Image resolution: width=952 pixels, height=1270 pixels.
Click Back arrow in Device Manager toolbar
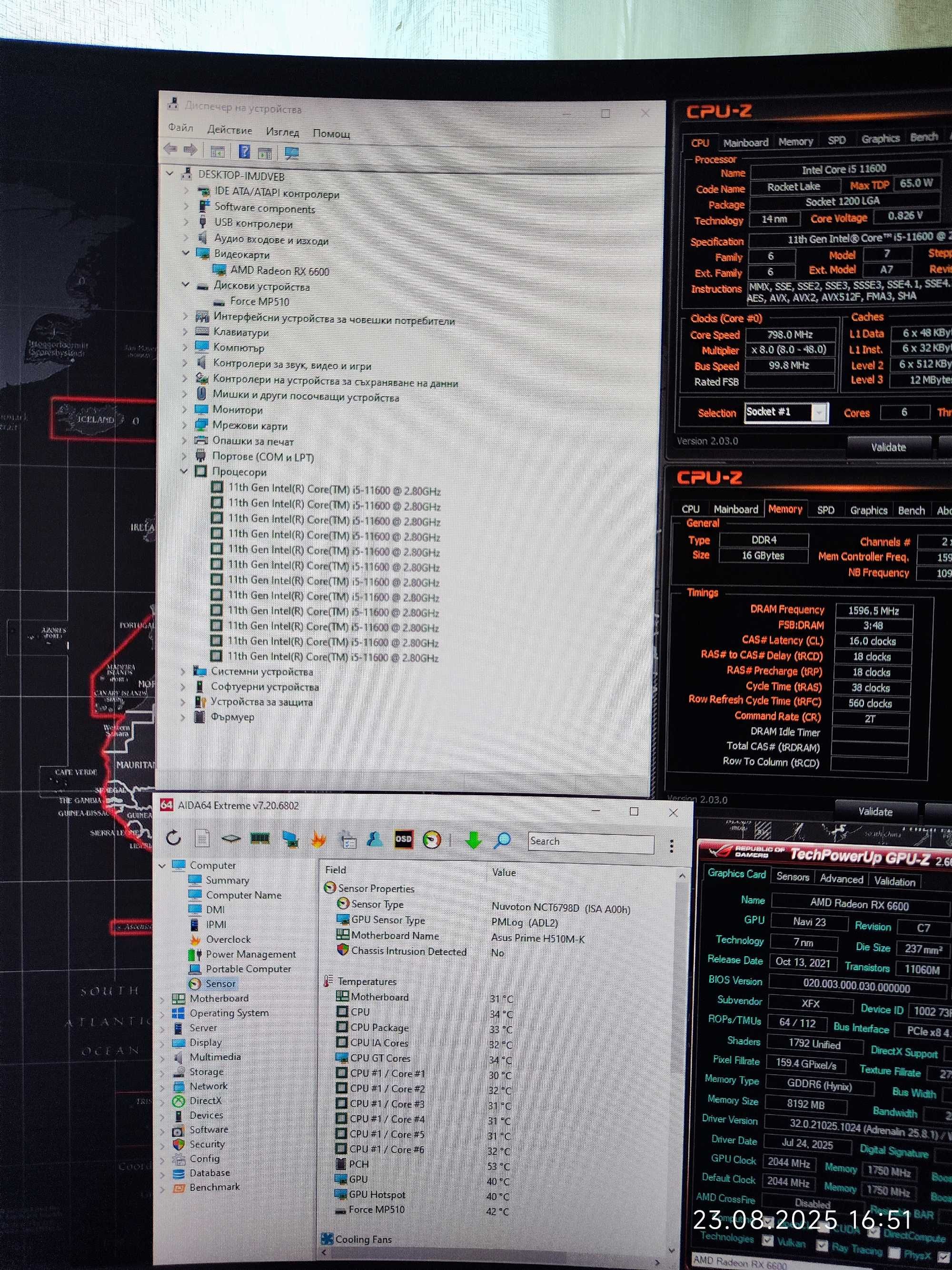(170, 149)
